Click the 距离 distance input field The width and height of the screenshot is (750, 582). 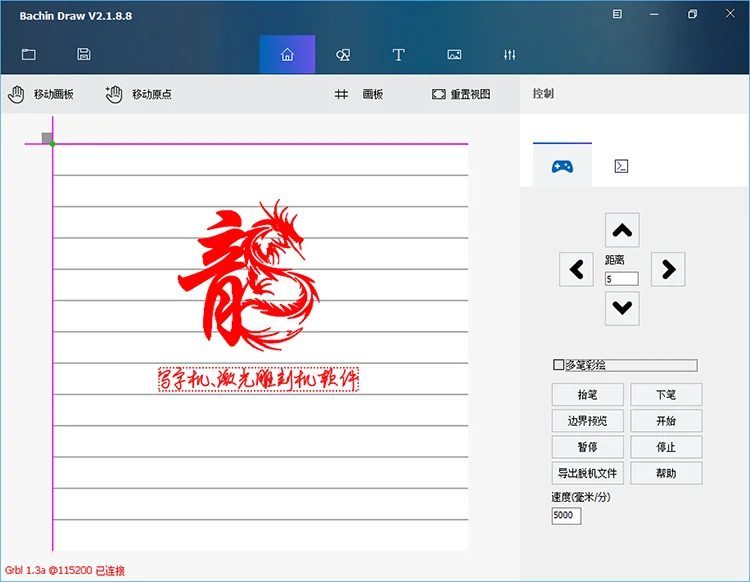pyautogui.click(x=621, y=279)
